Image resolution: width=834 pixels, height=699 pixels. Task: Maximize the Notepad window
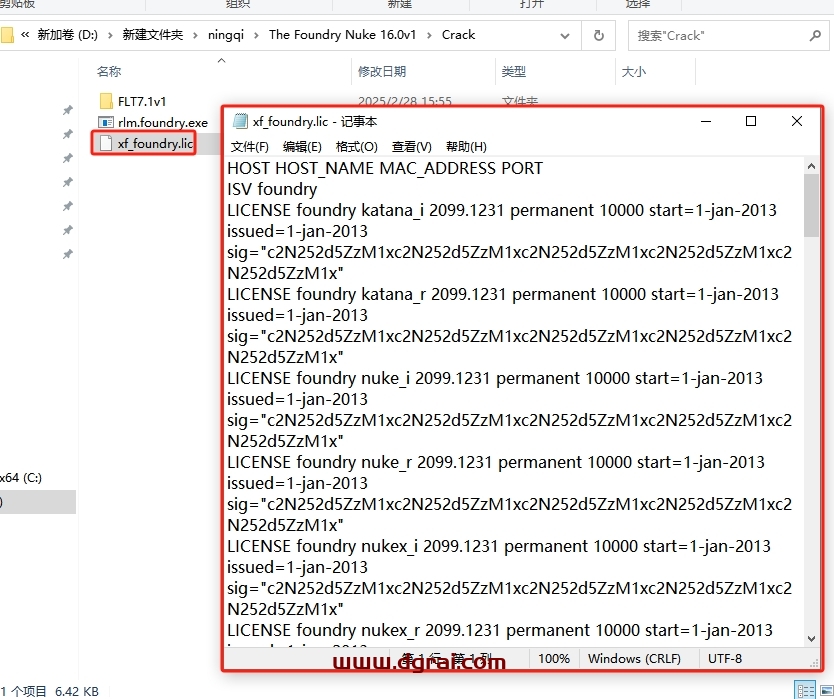[x=751, y=121]
